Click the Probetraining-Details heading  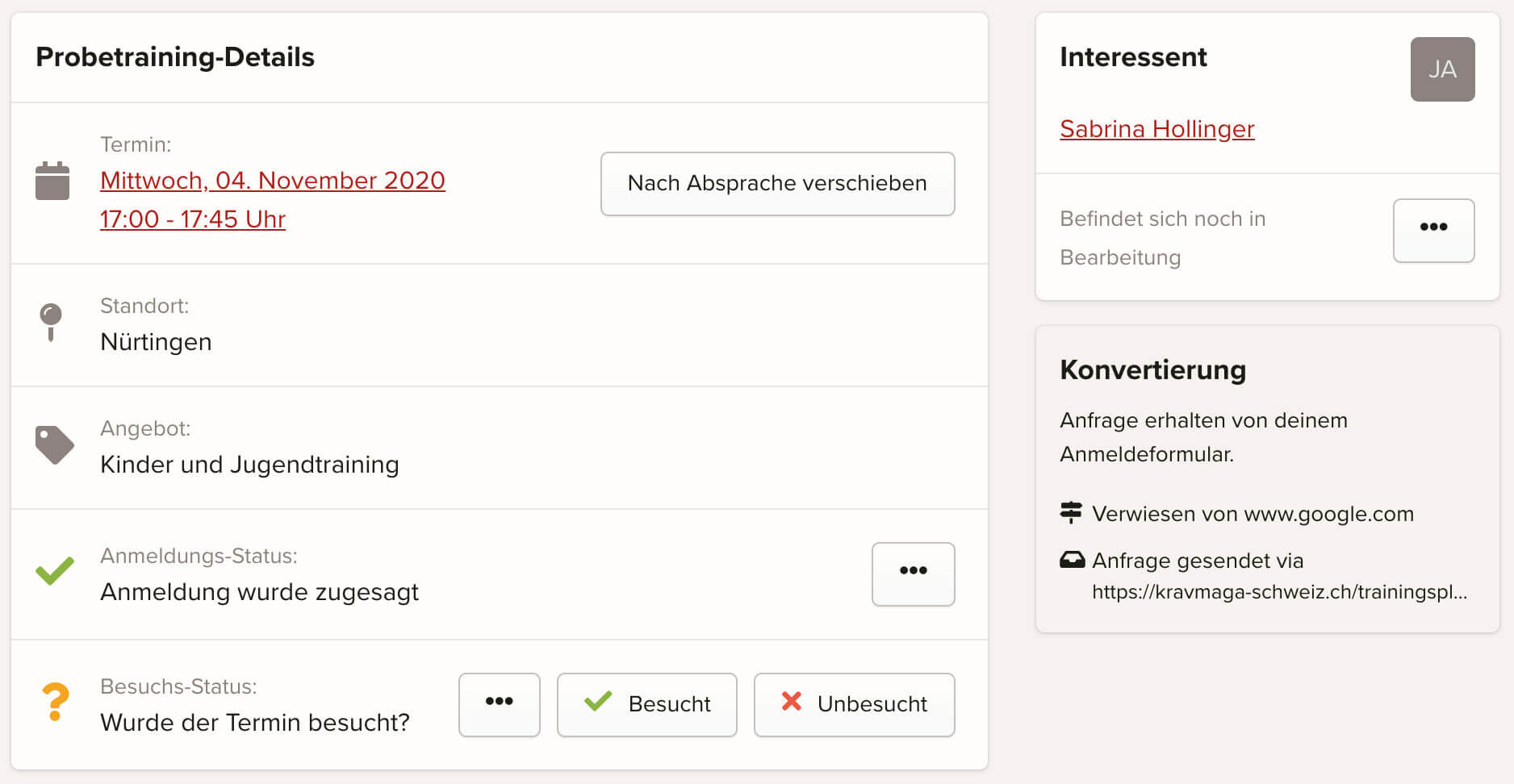click(175, 57)
